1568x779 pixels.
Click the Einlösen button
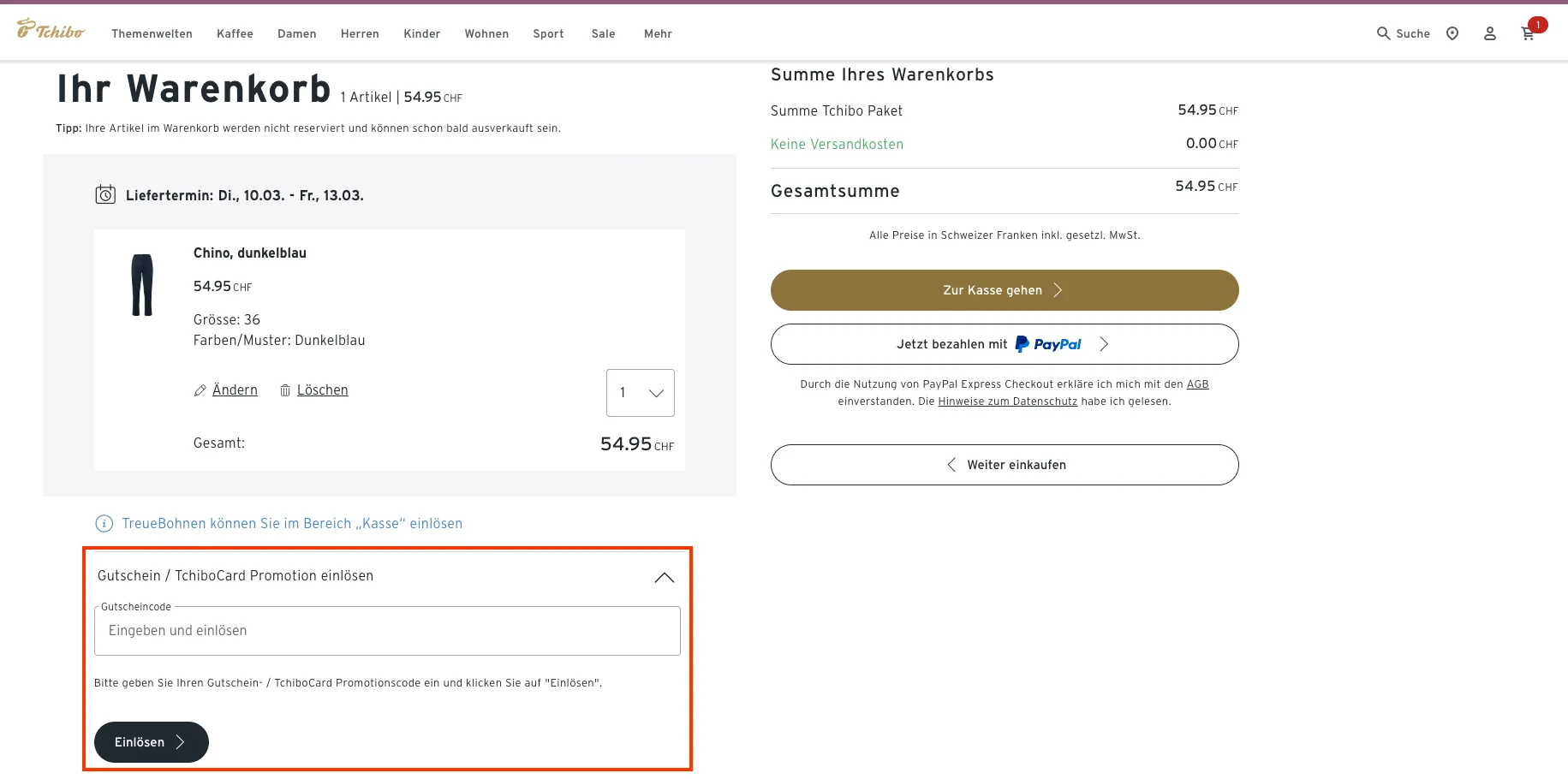151,742
